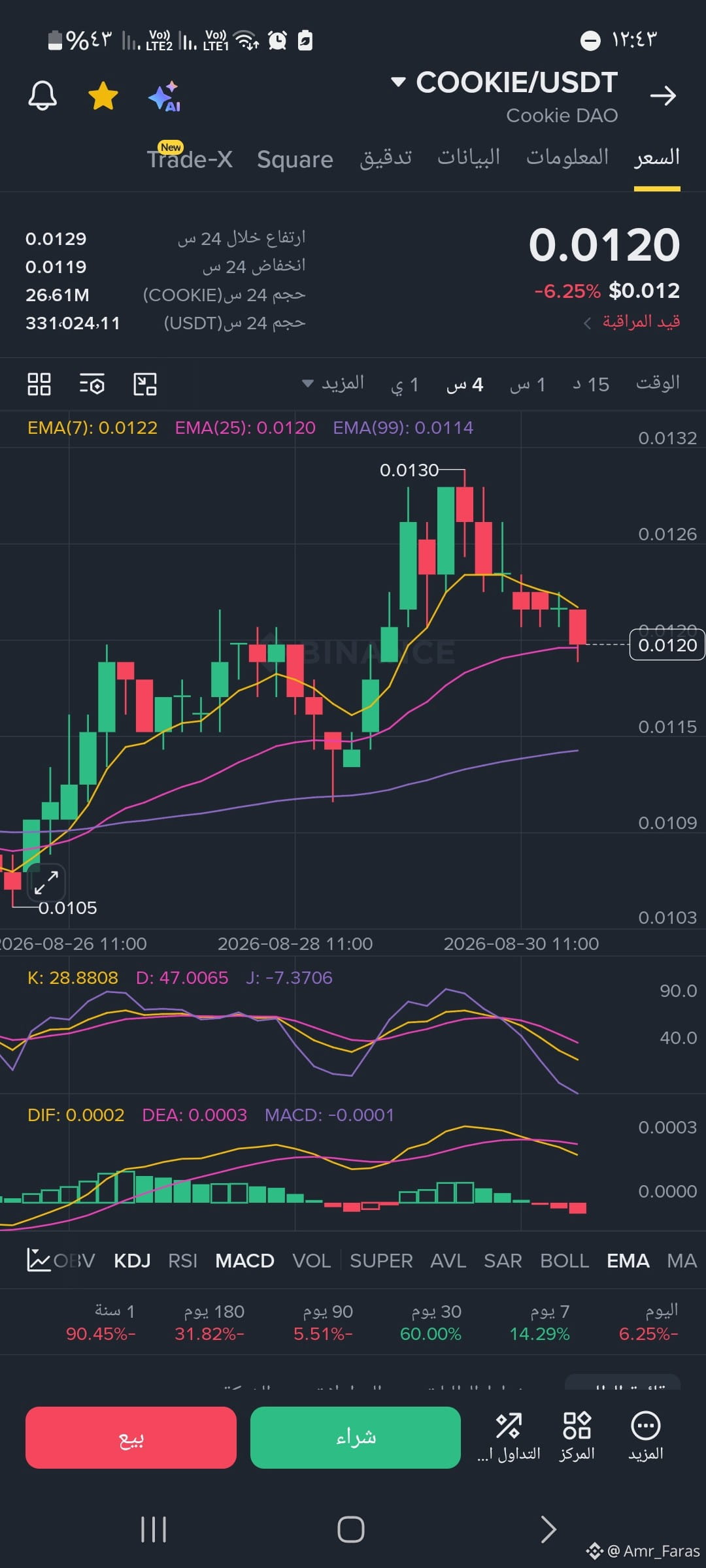
Task: Select the 15 د timeframe
Action: (x=591, y=384)
